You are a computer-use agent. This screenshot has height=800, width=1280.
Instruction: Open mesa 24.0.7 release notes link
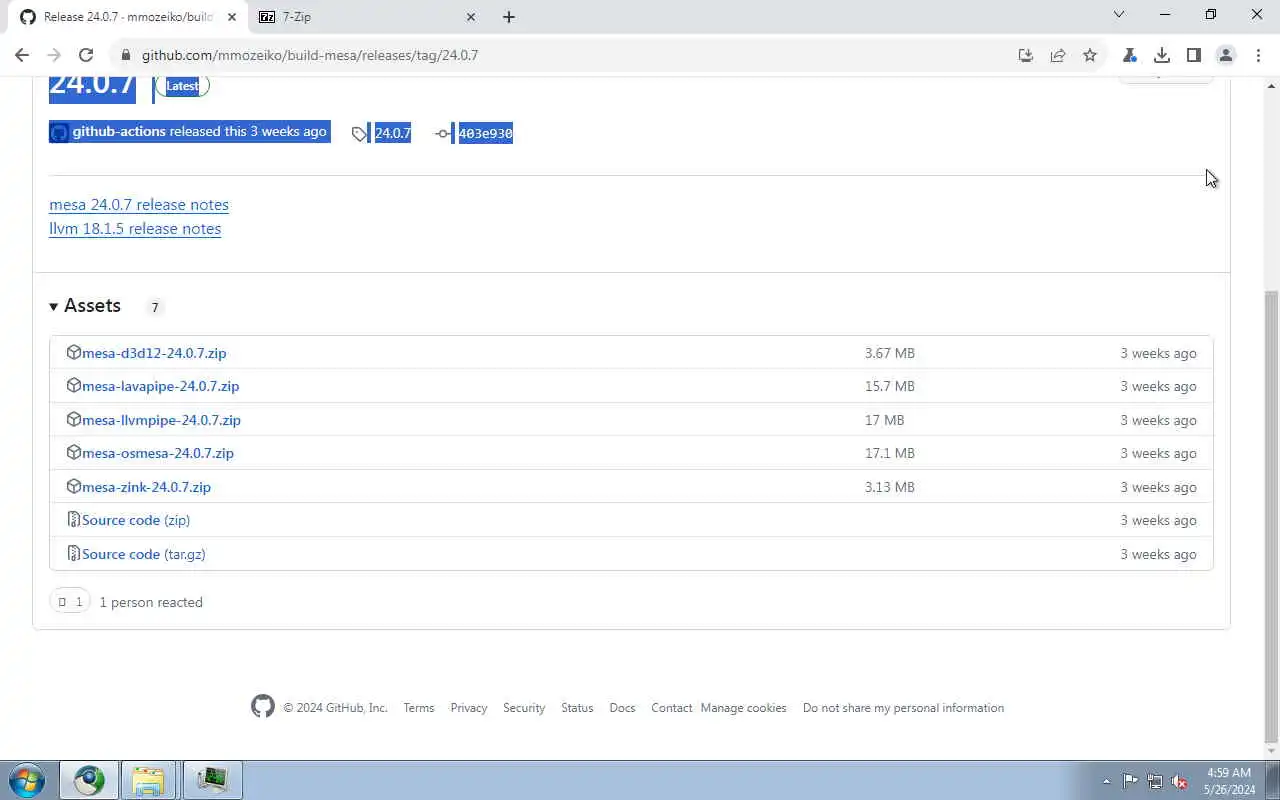click(139, 204)
